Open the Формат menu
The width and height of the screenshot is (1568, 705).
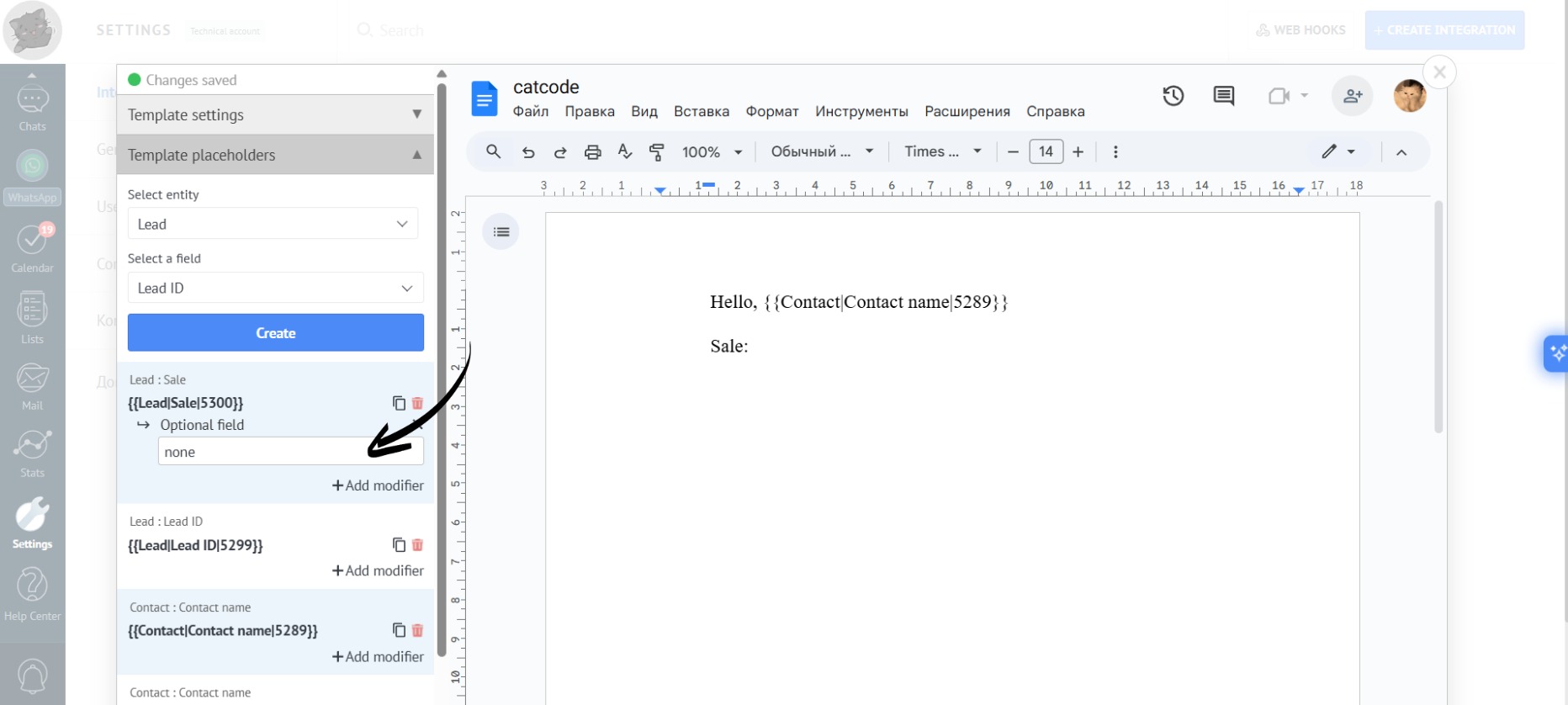tap(771, 111)
